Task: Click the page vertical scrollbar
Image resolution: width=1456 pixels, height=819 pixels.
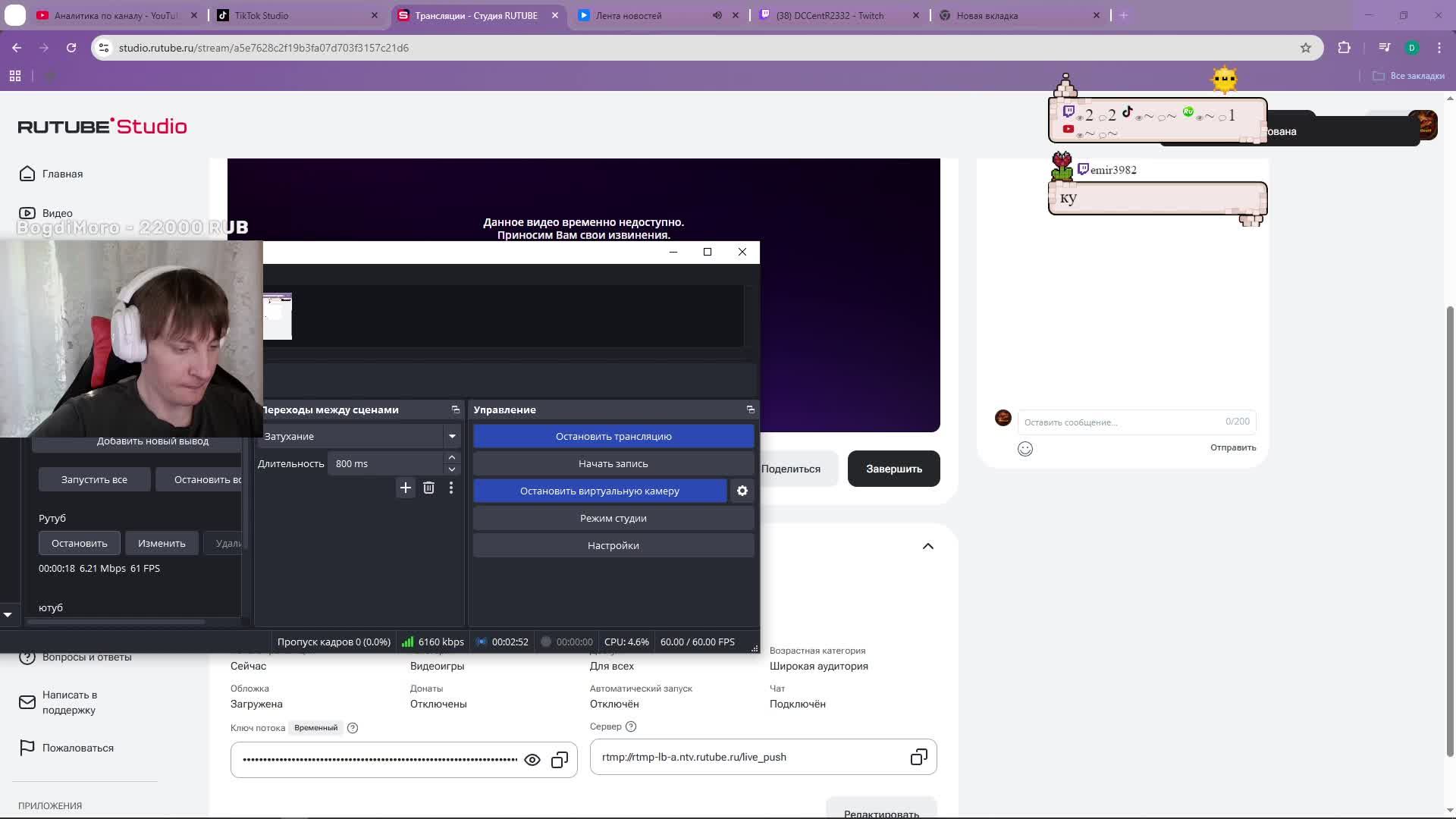Action: pyautogui.click(x=1450, y=531)
